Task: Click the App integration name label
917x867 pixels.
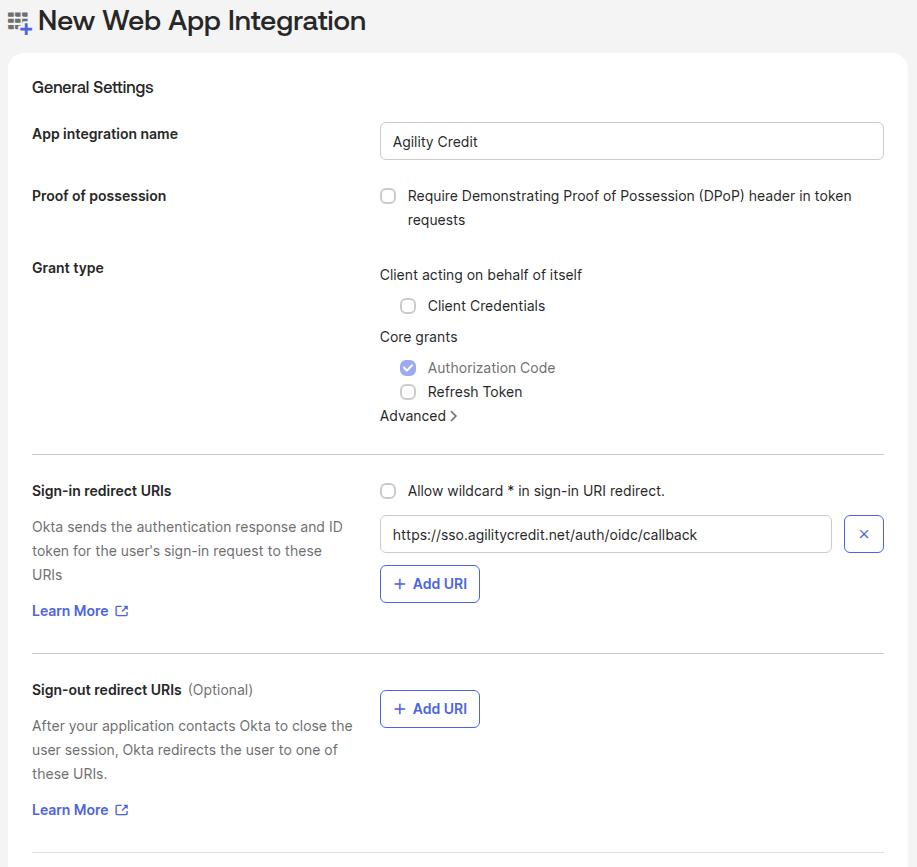Action: [x=105, y=134]
